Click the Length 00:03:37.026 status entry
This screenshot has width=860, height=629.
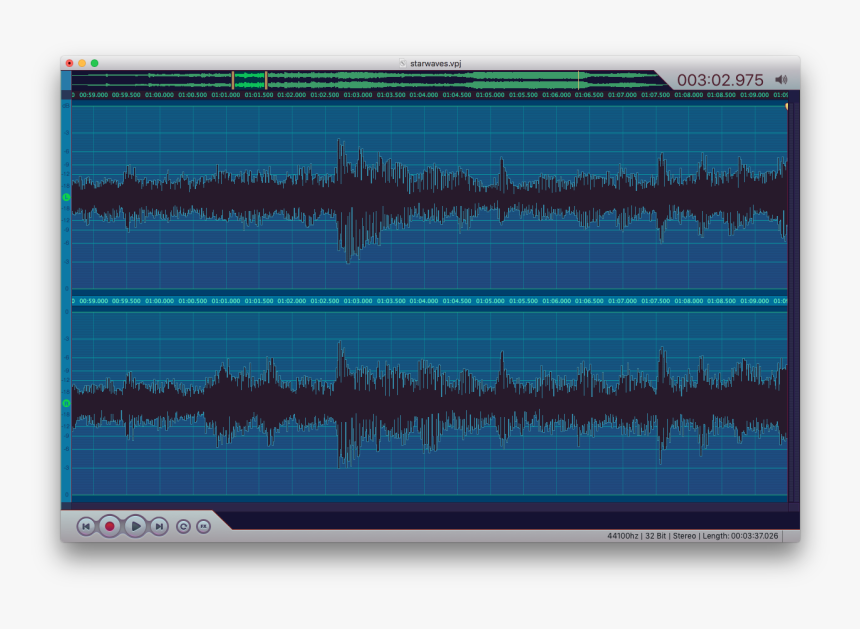(x=740, y=536)
